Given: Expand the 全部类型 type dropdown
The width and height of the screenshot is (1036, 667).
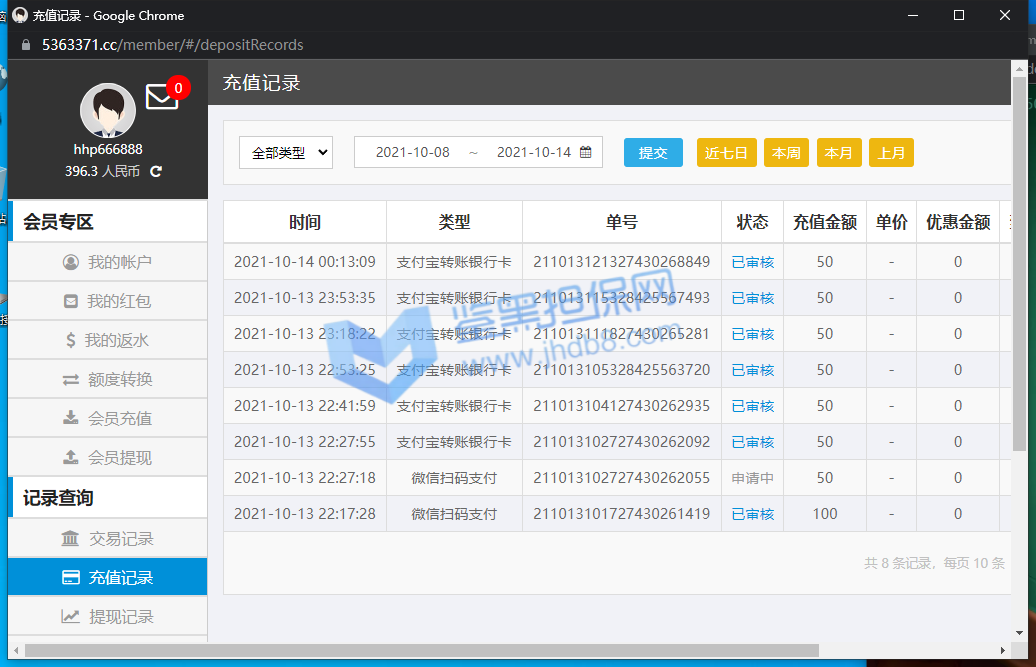Looking at the screenshot, I should (x=286, y=153).
